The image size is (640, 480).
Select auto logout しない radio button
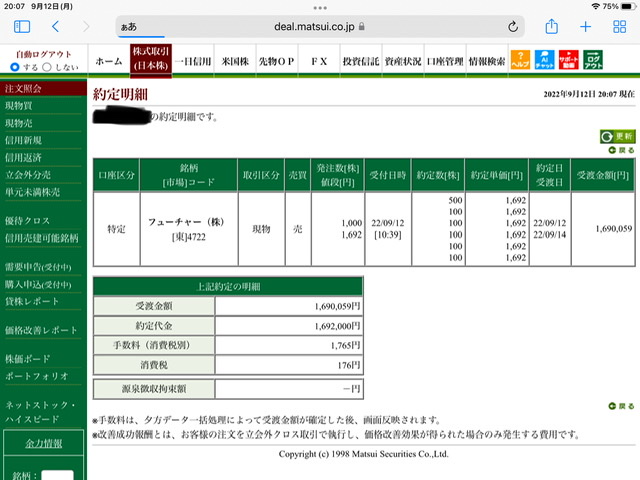click(x=47, y=67)
